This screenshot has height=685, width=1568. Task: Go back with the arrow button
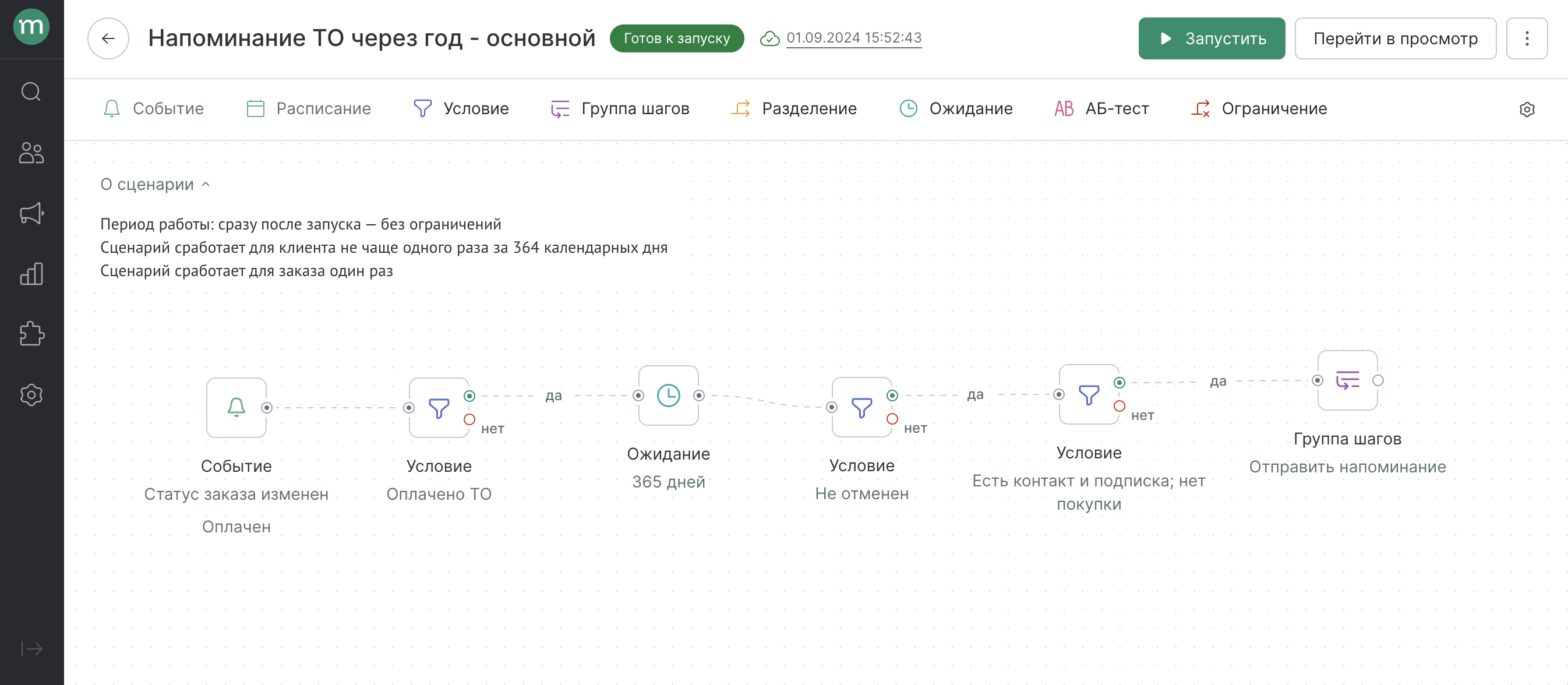point(108,38)
